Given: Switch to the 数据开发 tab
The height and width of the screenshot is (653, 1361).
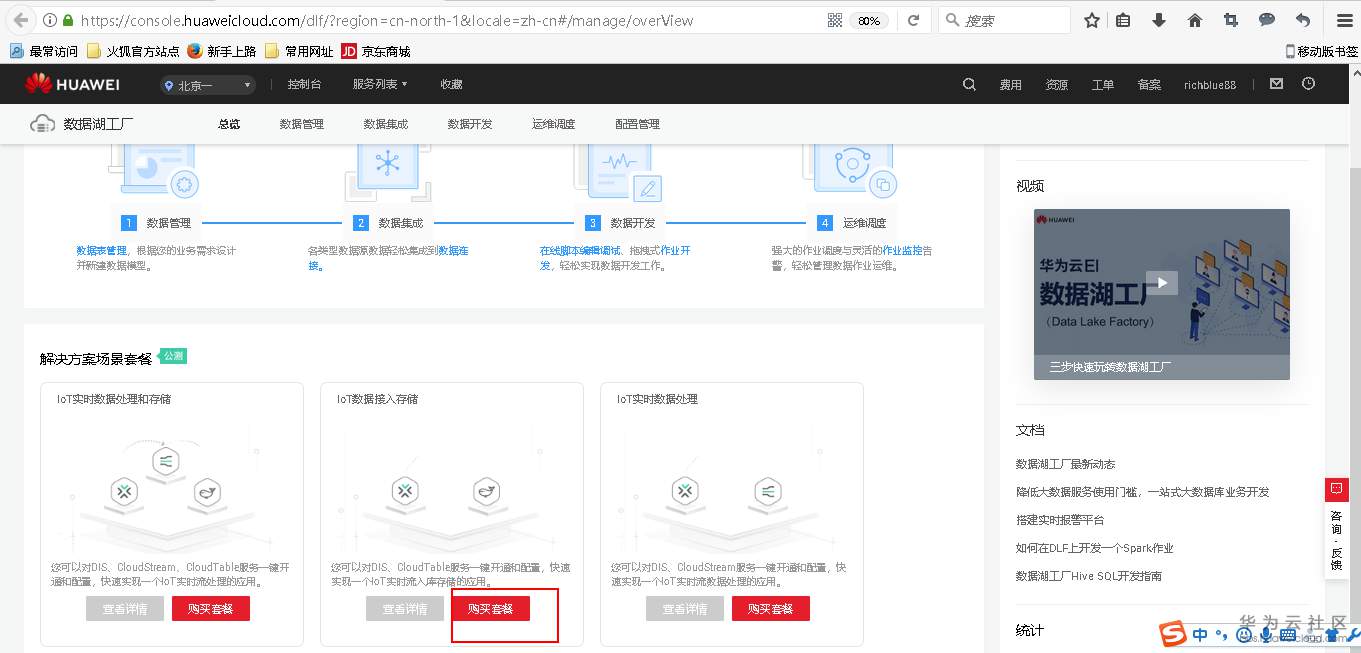Looking at the screenshot, I should (x=470, y=123).
